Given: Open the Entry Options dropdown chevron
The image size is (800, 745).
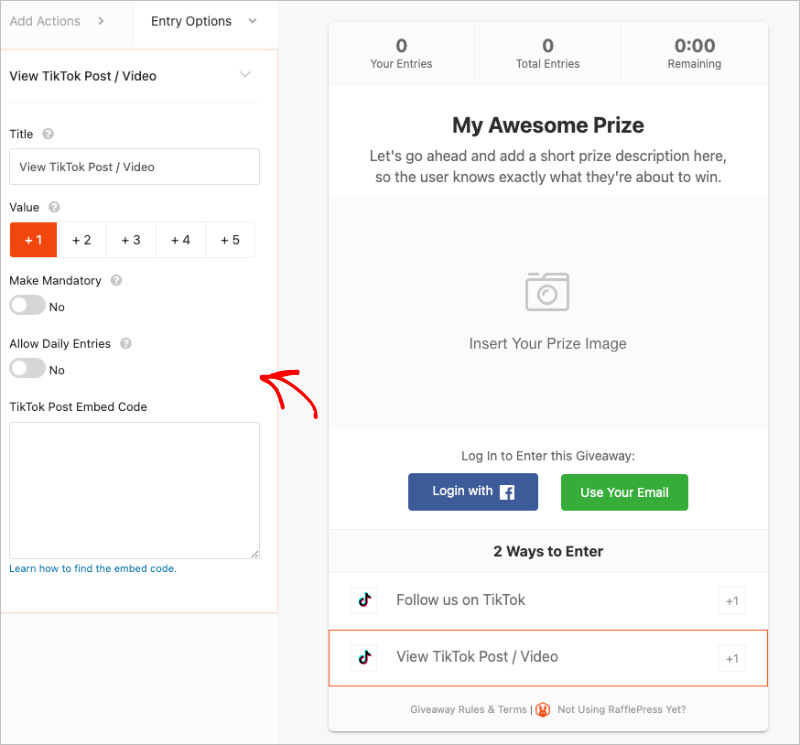Looking at the screenshot, I should click(252, 21).
